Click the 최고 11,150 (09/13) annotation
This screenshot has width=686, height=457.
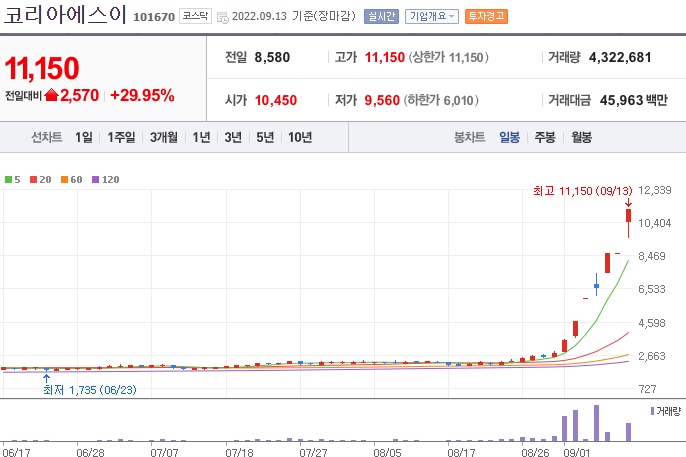(x=582, y=191)
